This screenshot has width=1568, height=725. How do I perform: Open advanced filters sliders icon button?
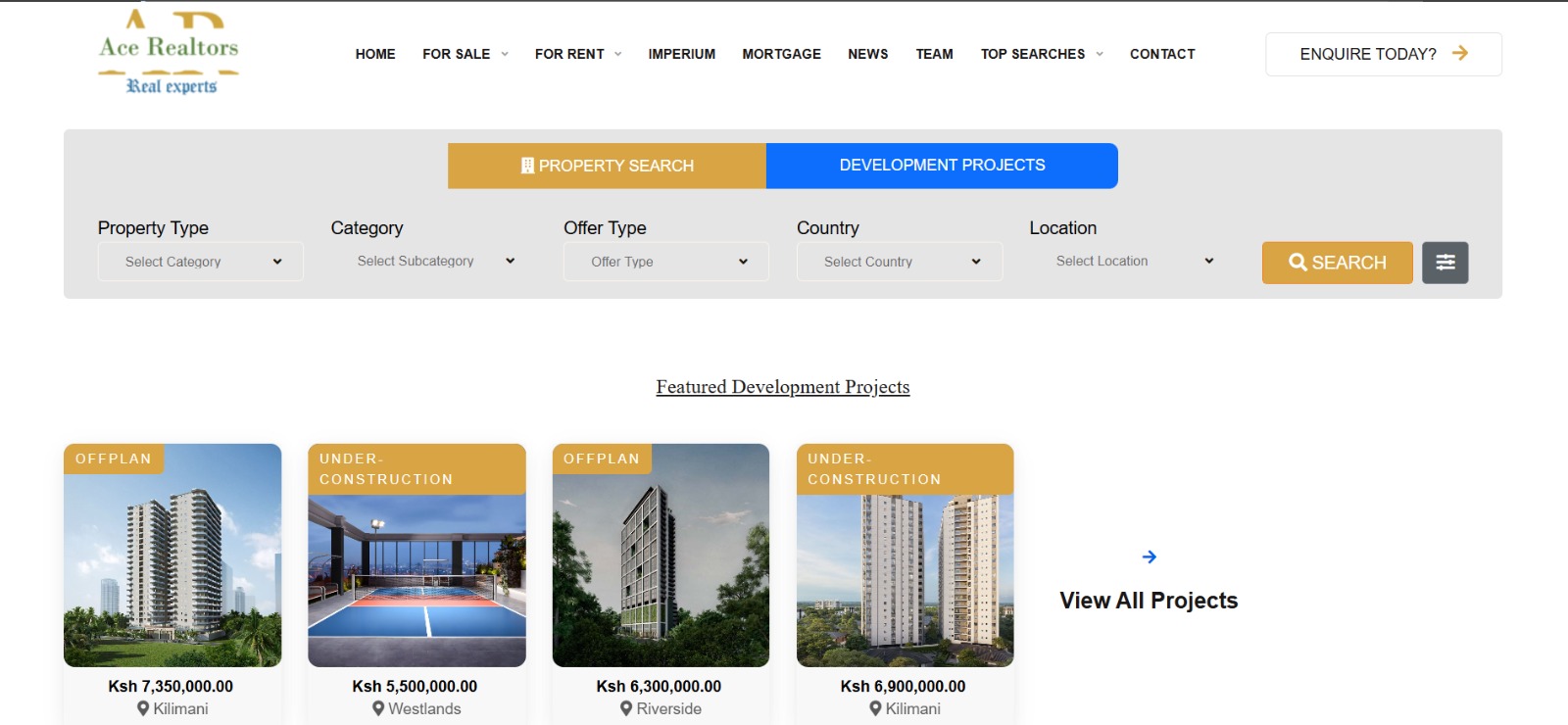pyautogui.click(x=1445, y=263)
